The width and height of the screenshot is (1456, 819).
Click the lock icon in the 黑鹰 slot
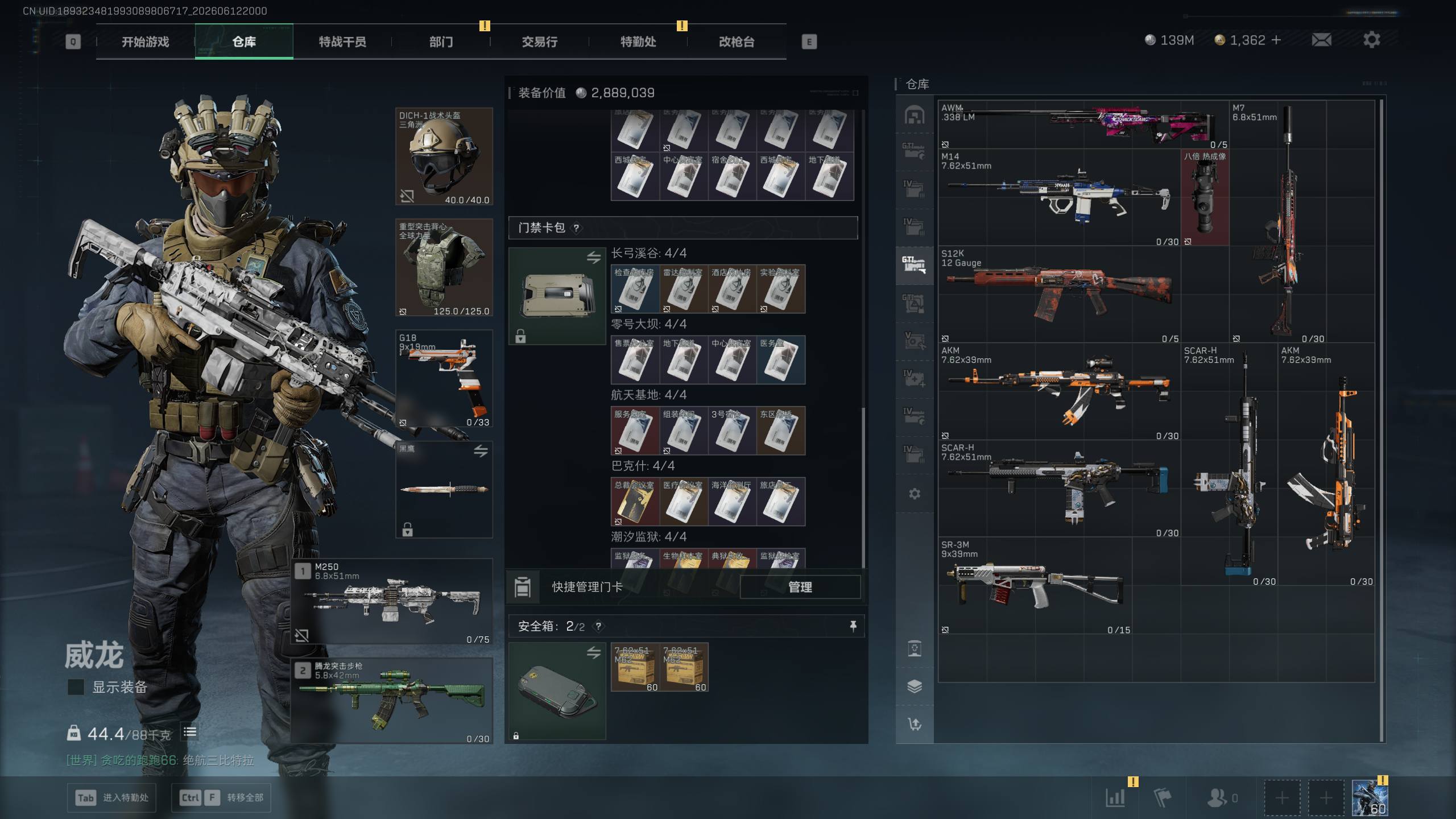click(407, 530)
